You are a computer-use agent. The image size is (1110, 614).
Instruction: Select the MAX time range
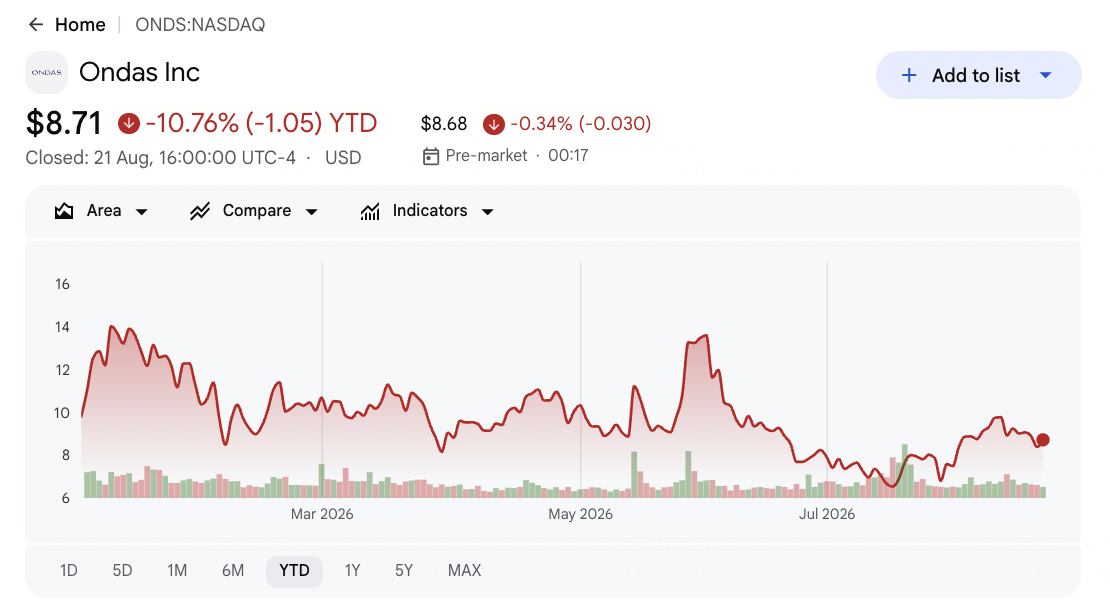click(x=464, y=571)
